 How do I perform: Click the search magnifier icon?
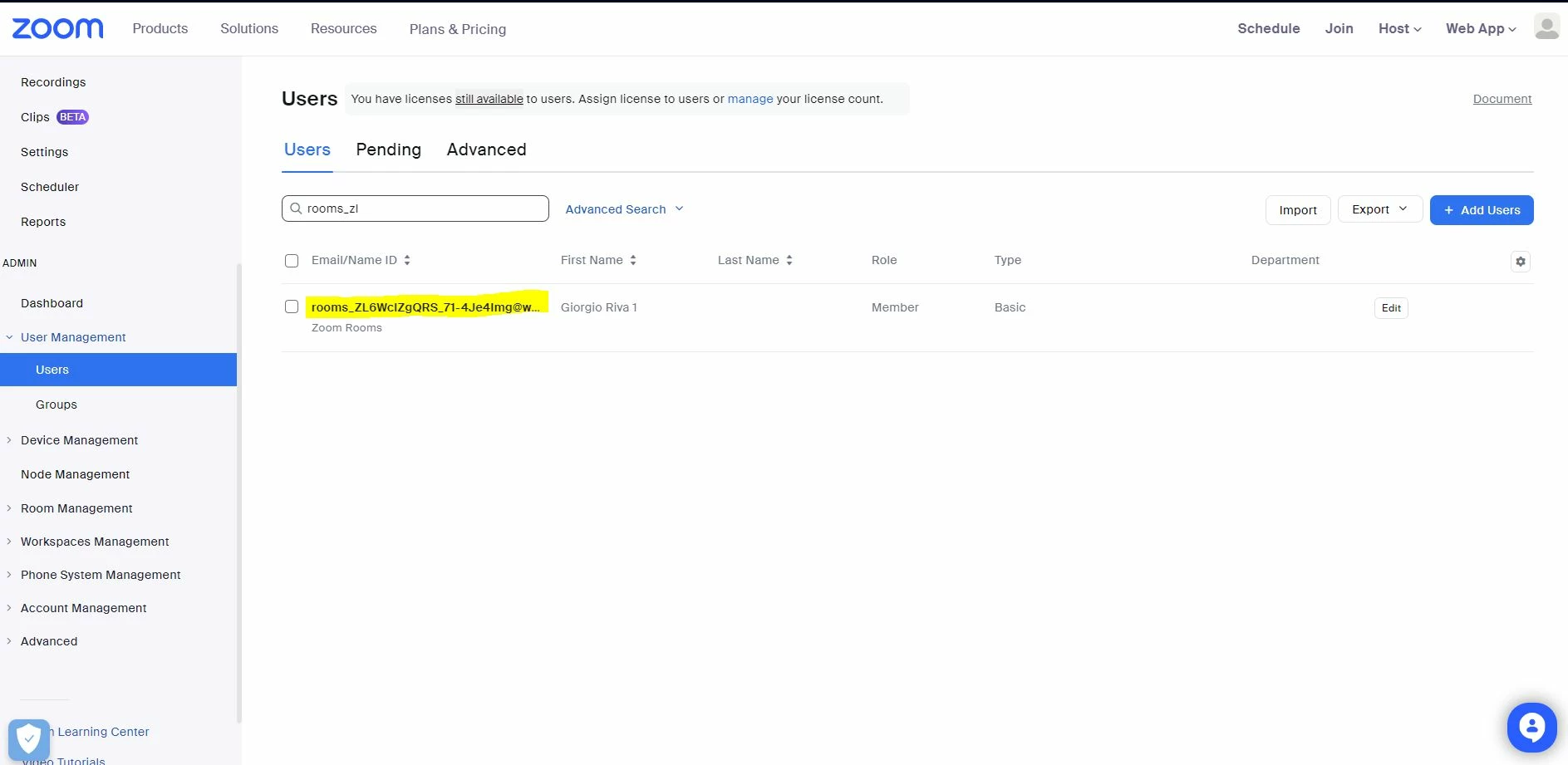[x=296, y=208]
